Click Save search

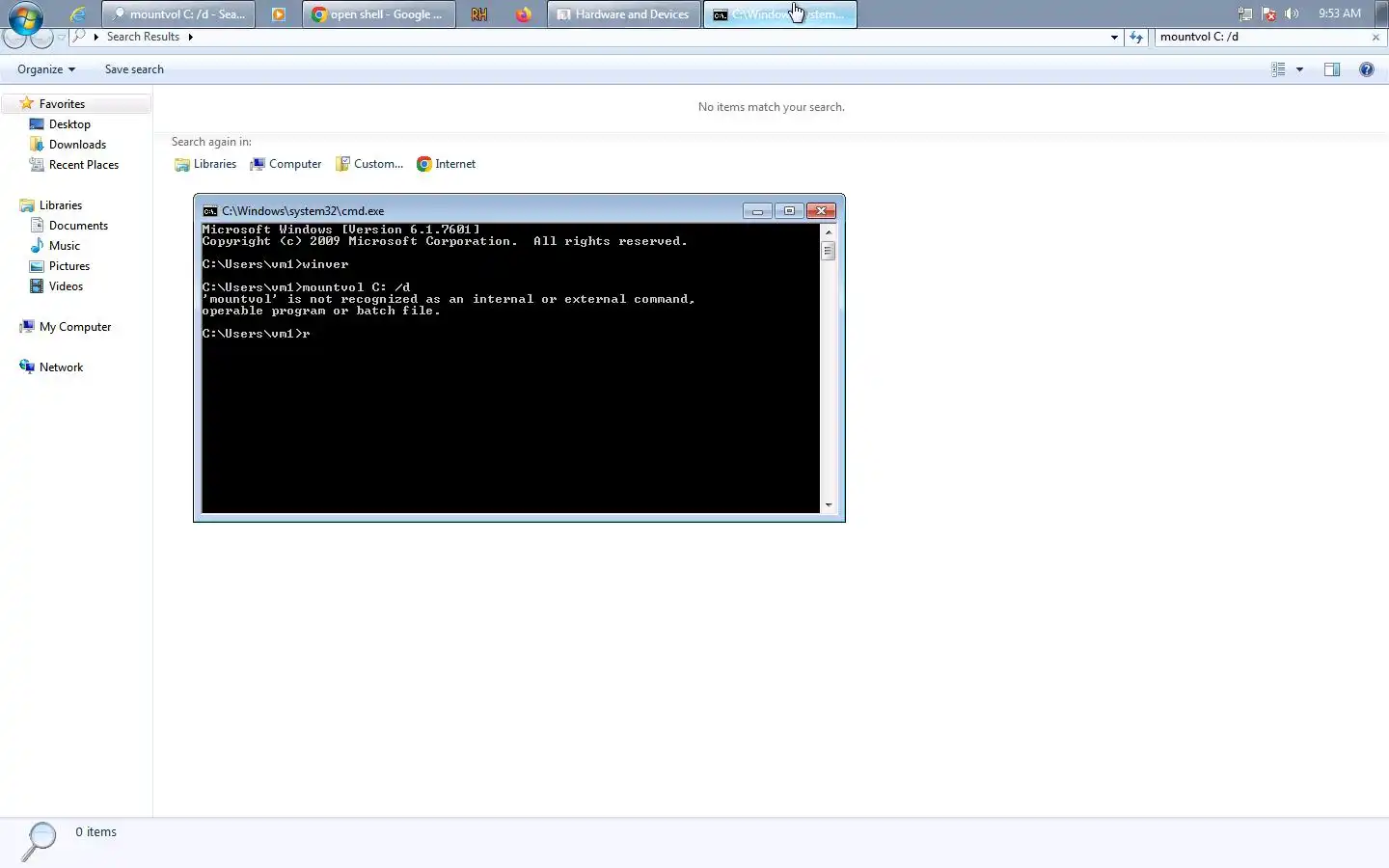tap(134, 69)
